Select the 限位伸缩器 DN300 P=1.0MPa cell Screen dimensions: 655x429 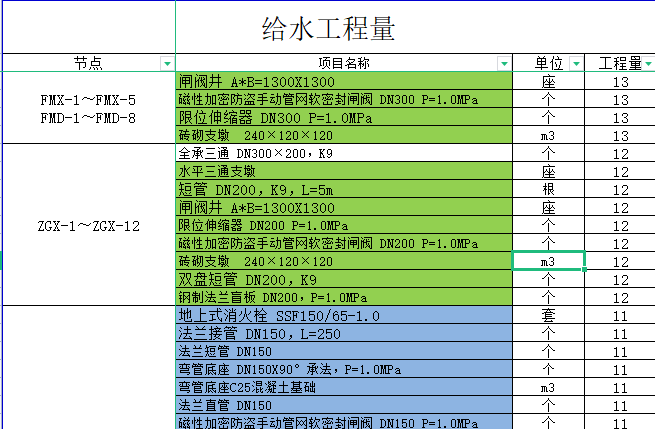click(344, 117)
